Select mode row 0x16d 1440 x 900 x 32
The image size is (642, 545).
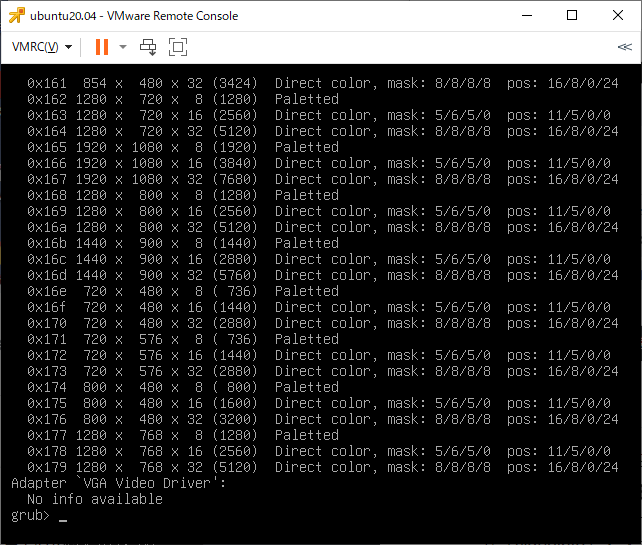pos(323,275)
